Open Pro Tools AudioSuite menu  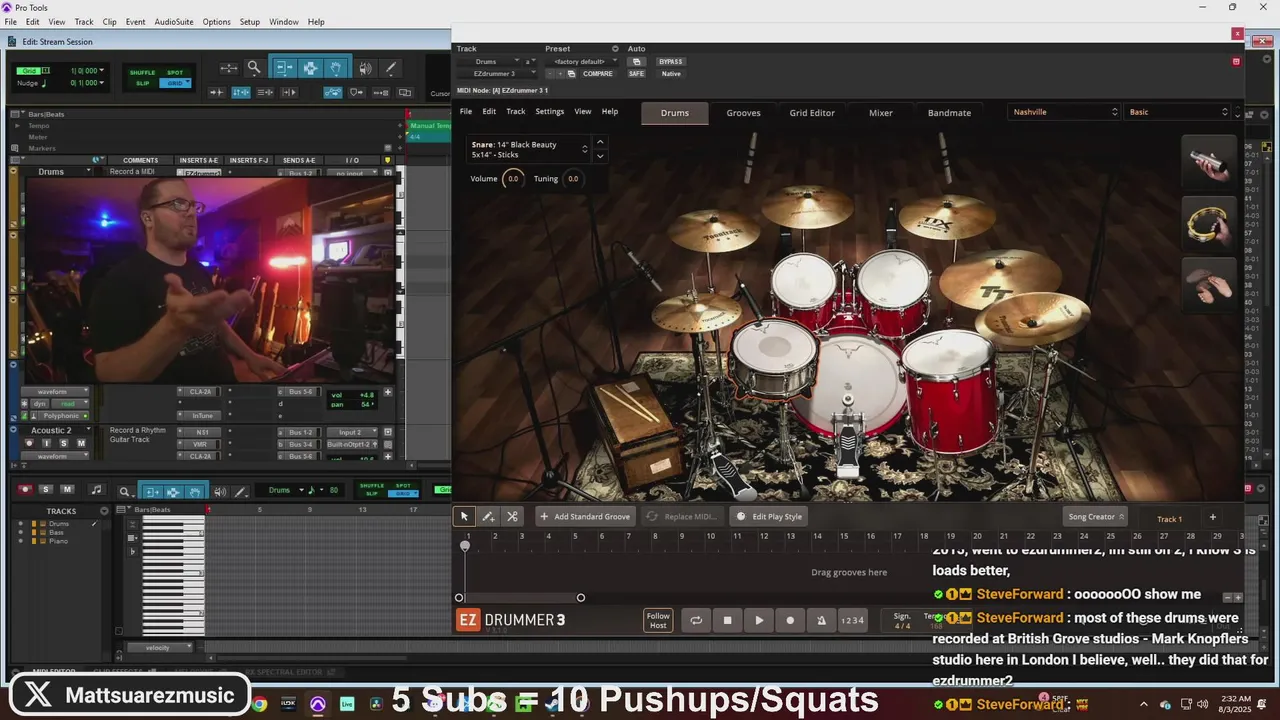tap(174, 22)
